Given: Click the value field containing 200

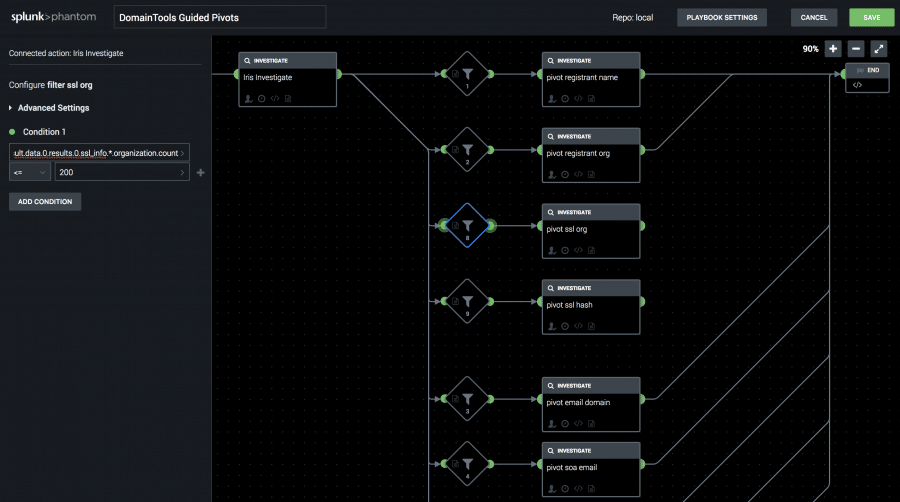Looking at the screenshot, I should (x=122, y=172).
